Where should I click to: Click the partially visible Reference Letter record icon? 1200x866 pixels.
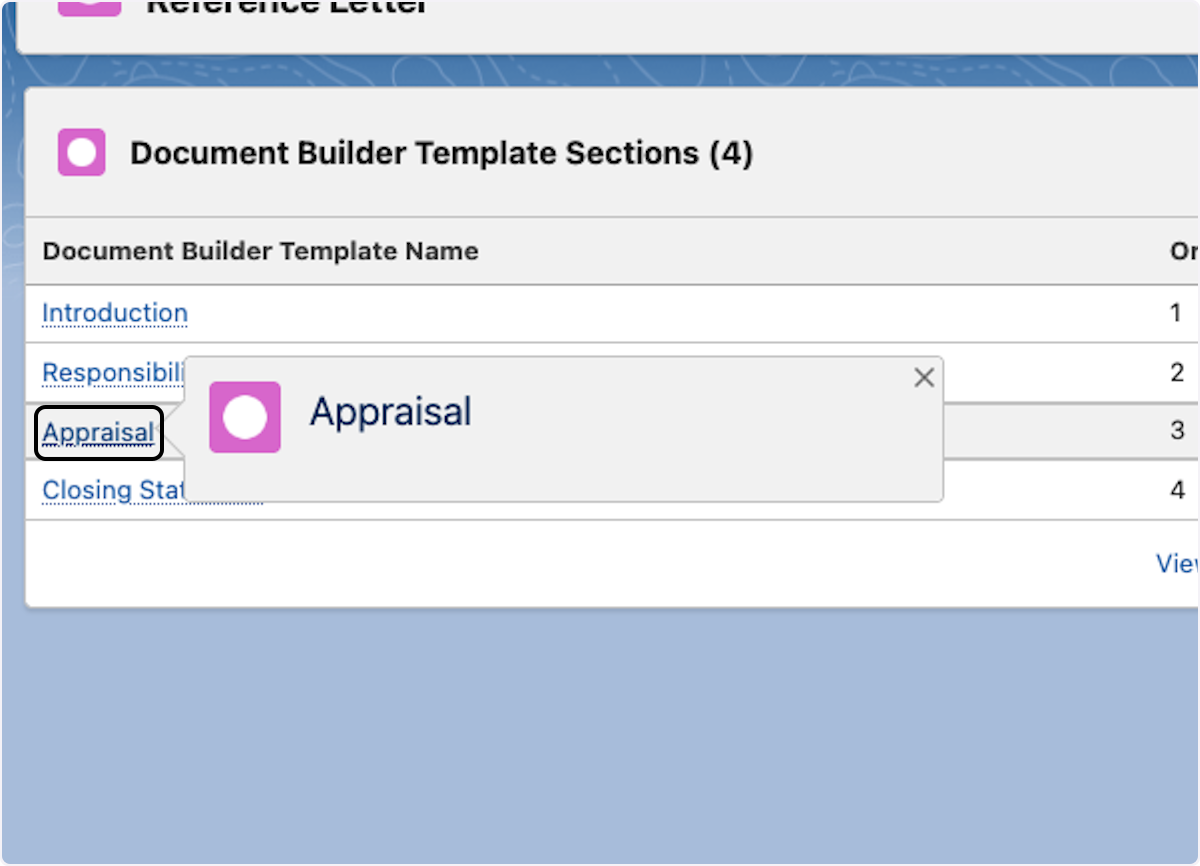(90, 6)
